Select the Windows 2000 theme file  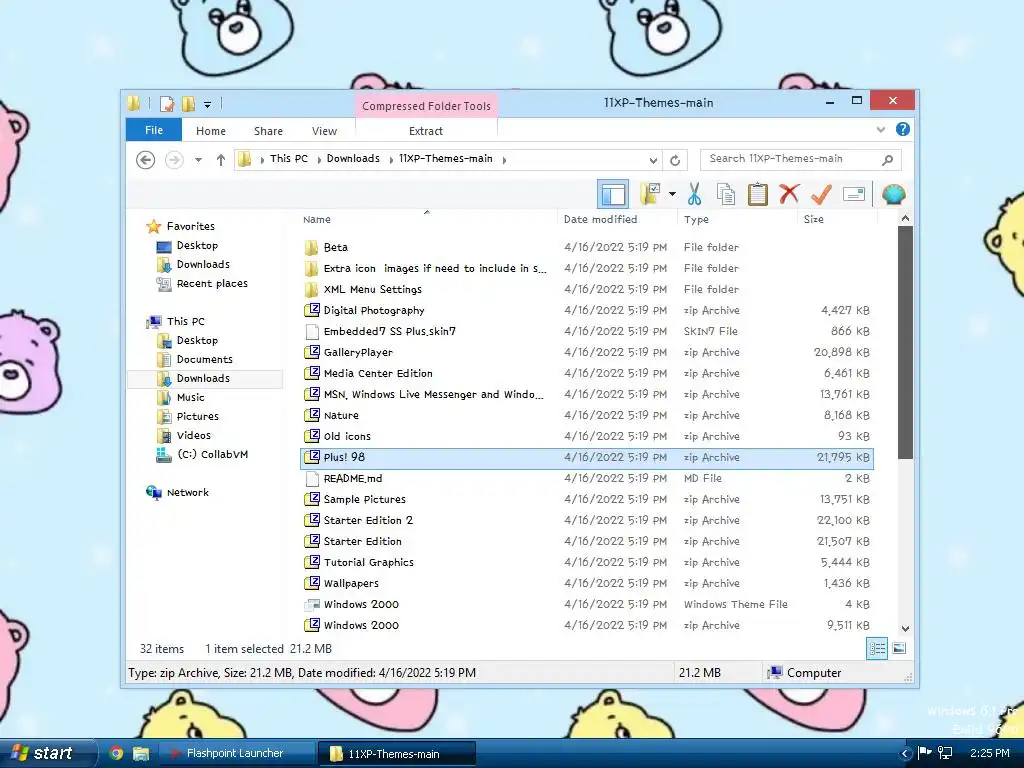coord(586,604)
